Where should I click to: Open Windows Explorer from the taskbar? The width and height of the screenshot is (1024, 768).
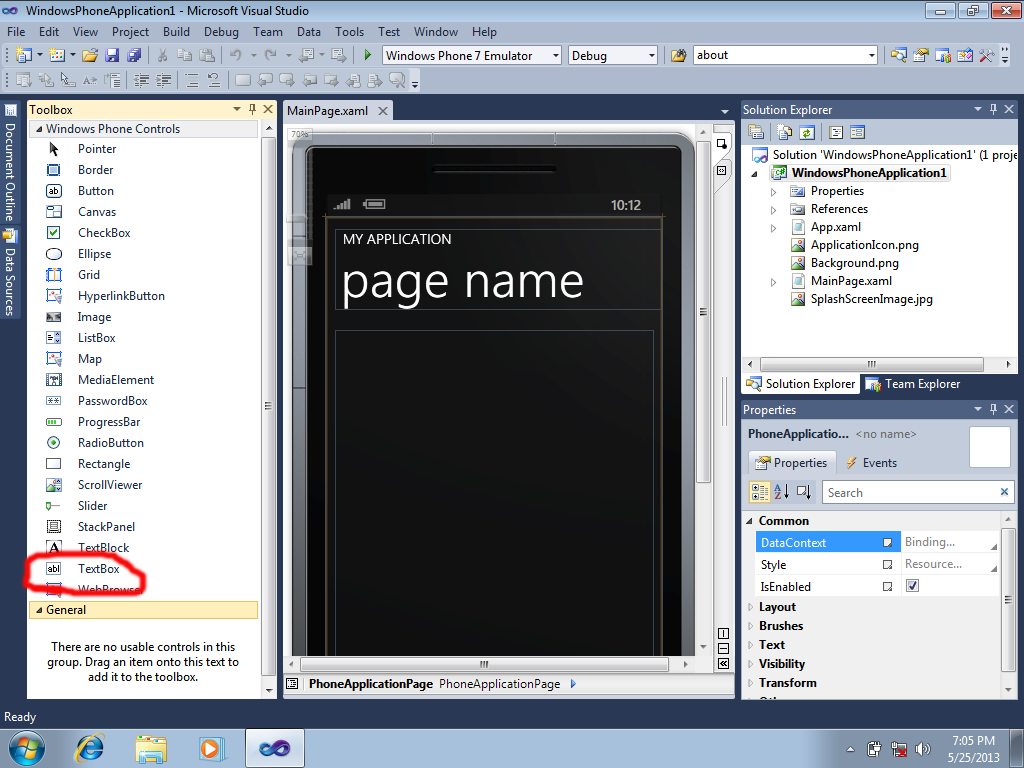[x=151, y=748]
